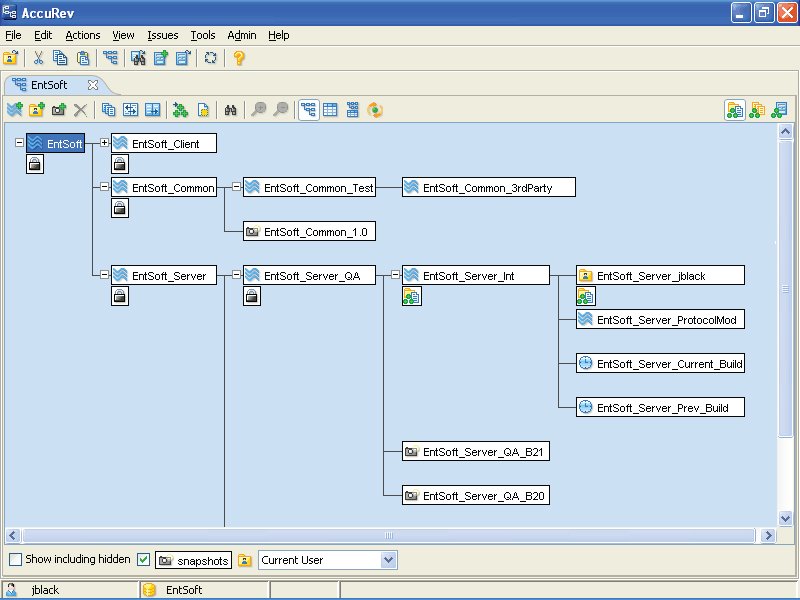The image size is (800, 600).
Task: Enable the Show including hidden checkbox
Action: tap(16, 559)
